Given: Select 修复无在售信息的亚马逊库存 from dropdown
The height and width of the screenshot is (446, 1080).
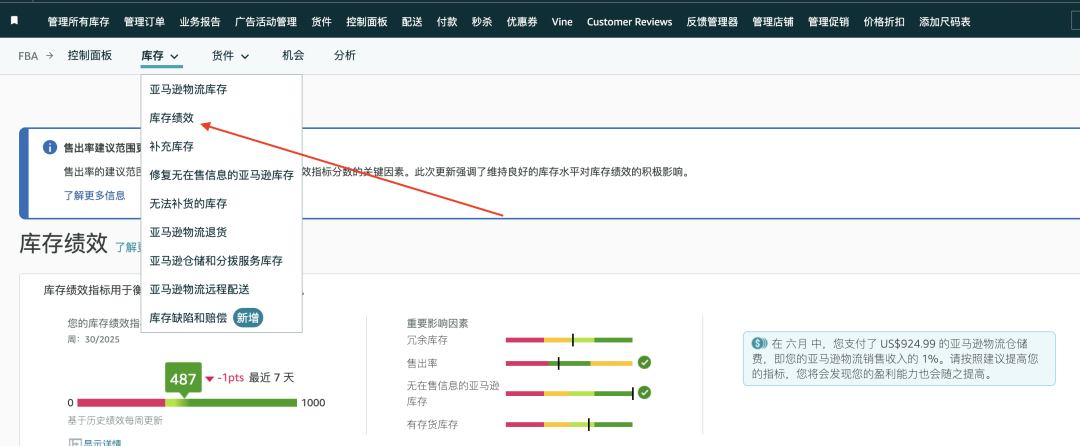Looking at the screenshot, I should coord(221,175).
